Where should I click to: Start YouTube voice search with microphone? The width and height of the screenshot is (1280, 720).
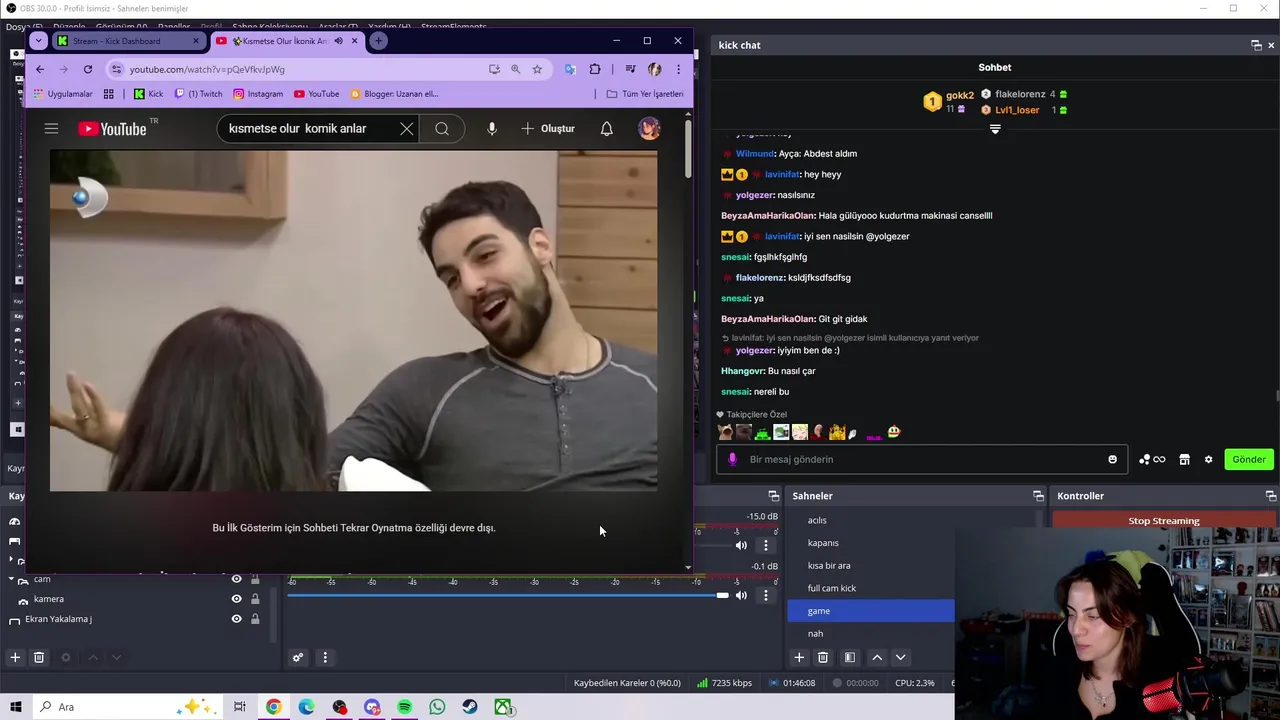pos(491,128)
